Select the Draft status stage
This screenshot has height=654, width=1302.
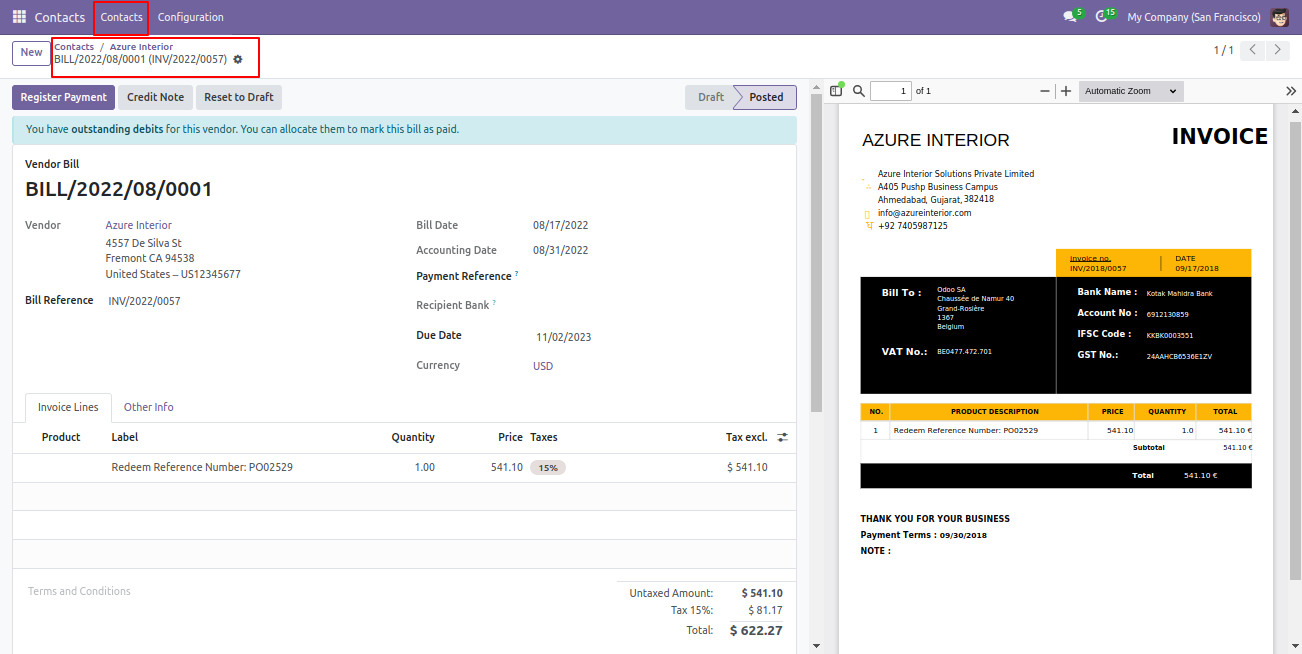(x=710, y=97)
